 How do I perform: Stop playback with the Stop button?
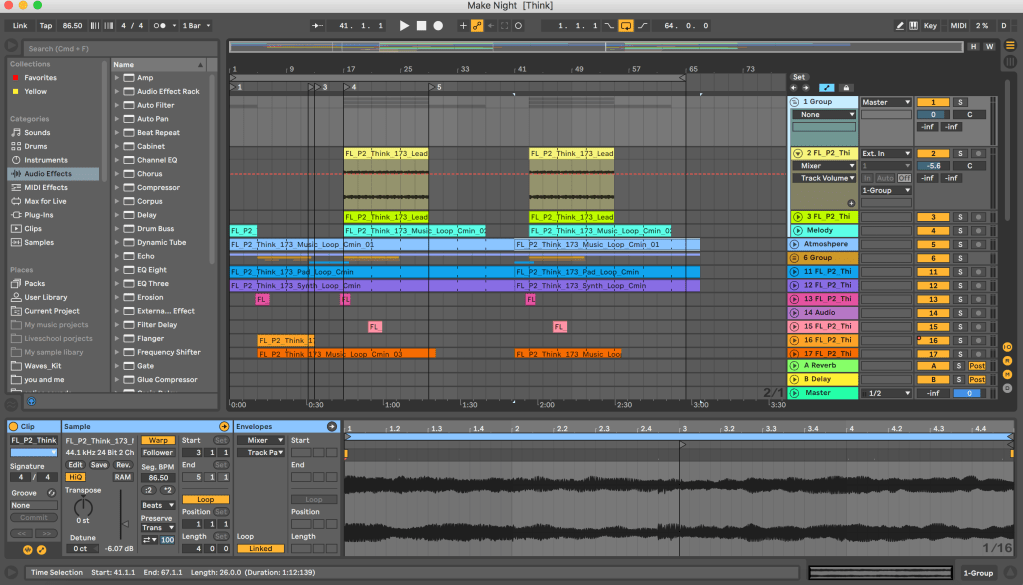pyautogui.click(x=421, y=25)
